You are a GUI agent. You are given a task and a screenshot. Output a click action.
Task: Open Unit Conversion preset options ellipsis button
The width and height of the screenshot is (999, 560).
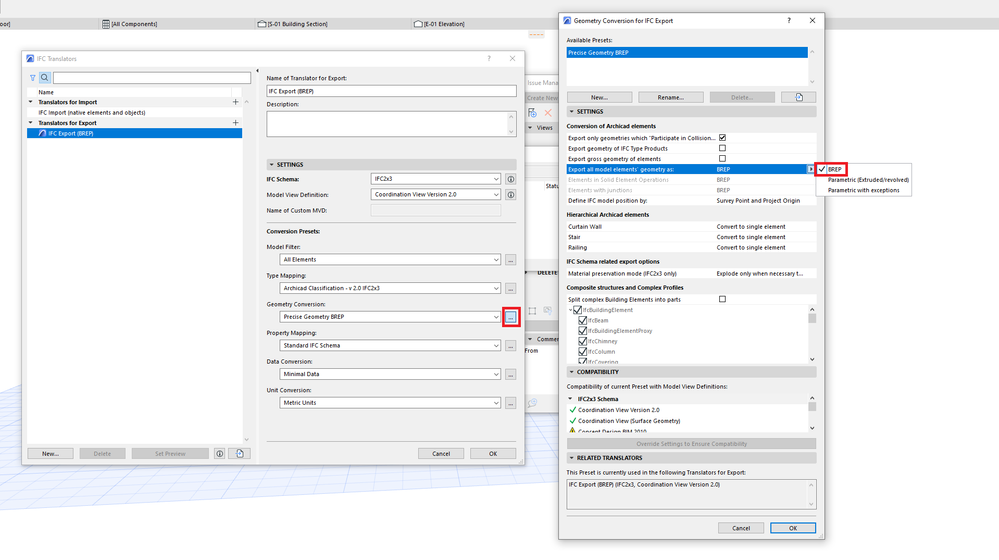tap(511, 403)
